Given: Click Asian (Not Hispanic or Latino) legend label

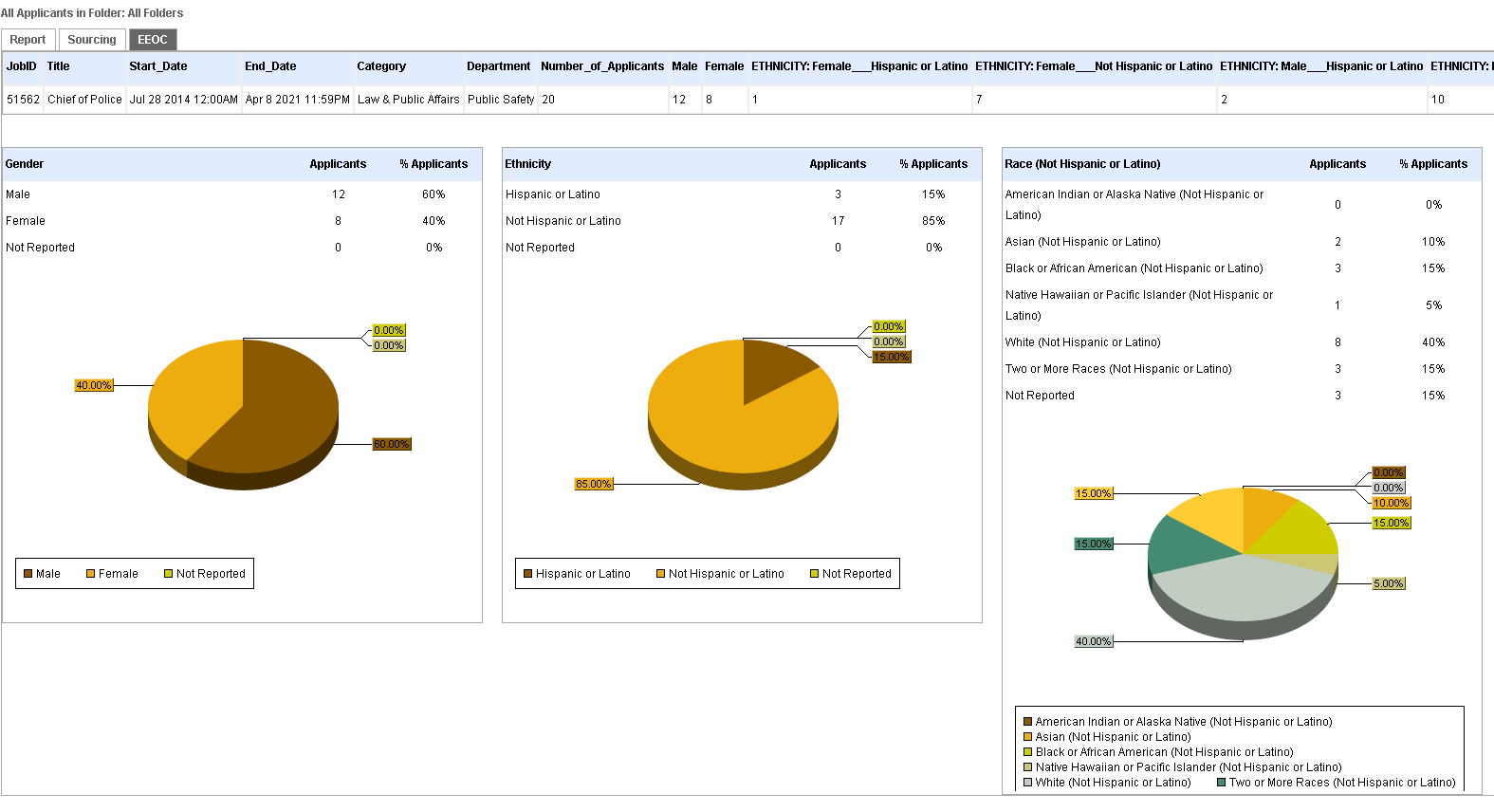Looking at the screenshot, I should tap(1113, 737).
